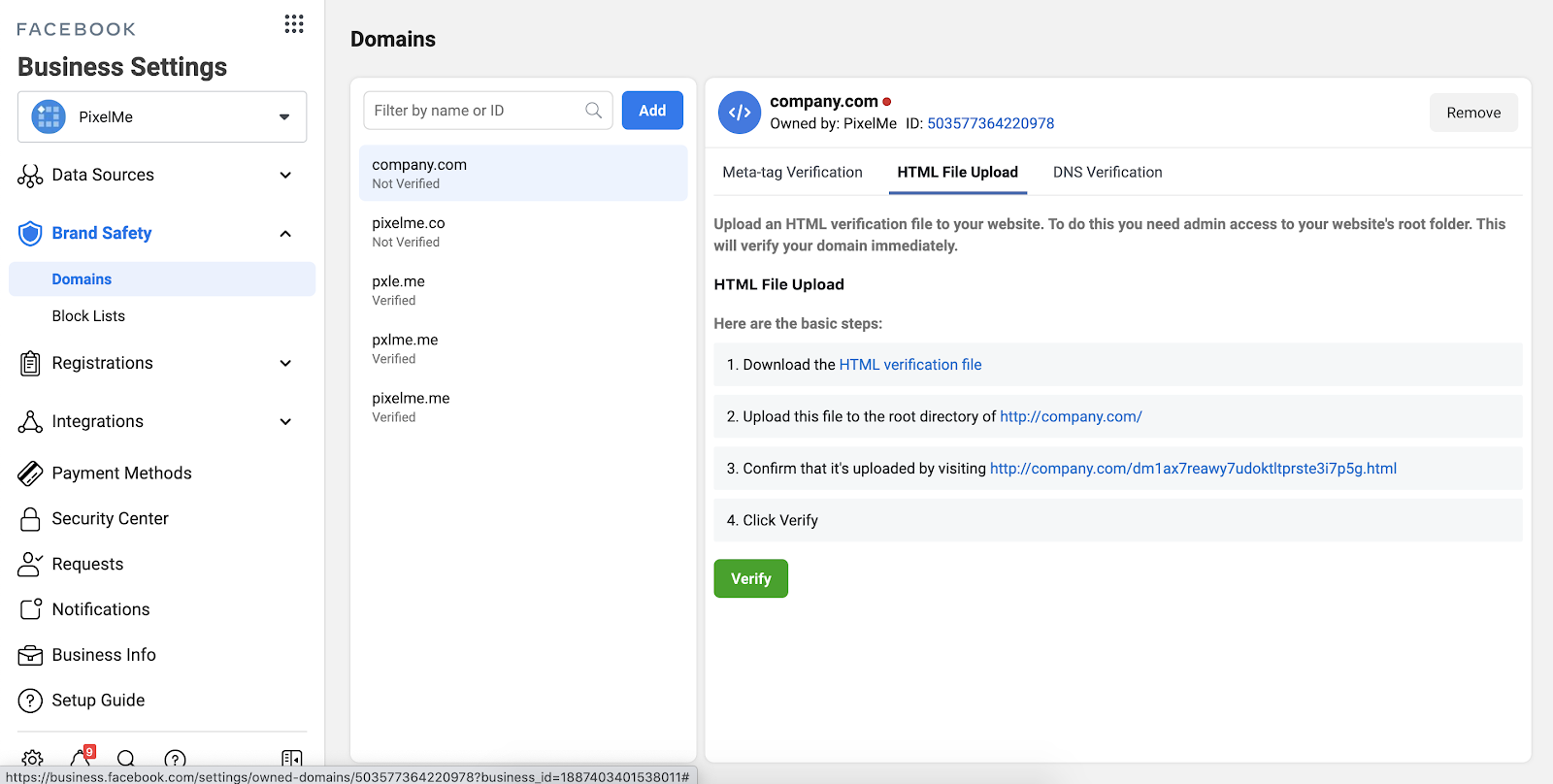This screenshot has width=1553, height=784.
Task: Click the bottom bar help icon
Action: tap(175, 759)
